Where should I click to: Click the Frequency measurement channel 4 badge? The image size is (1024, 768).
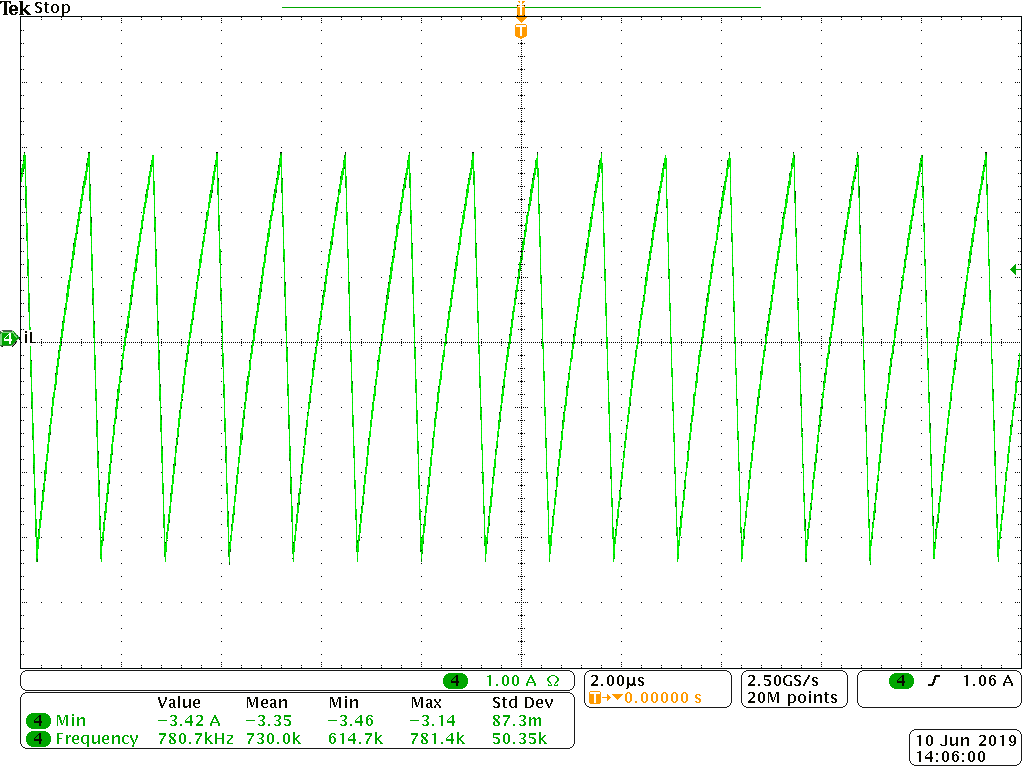click(38, 739)
